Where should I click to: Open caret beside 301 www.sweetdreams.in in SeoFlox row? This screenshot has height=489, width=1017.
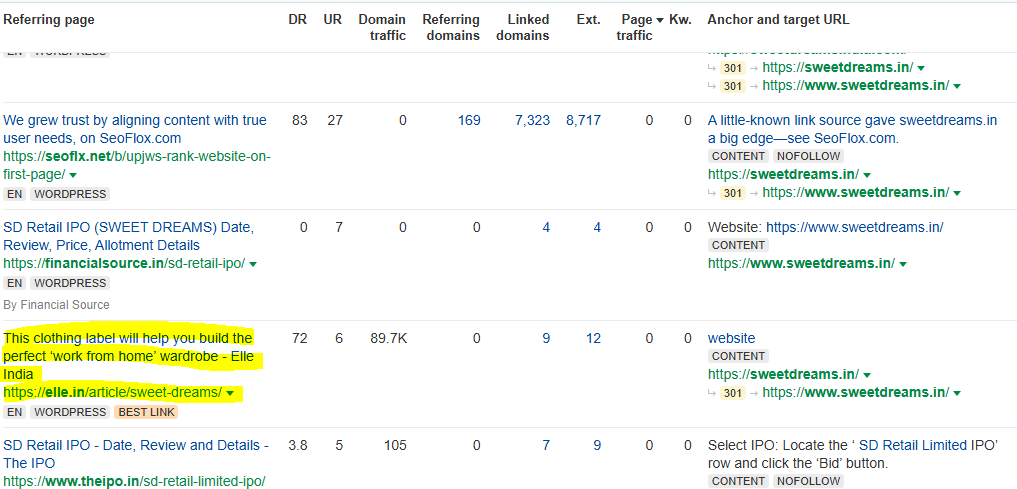957,193
